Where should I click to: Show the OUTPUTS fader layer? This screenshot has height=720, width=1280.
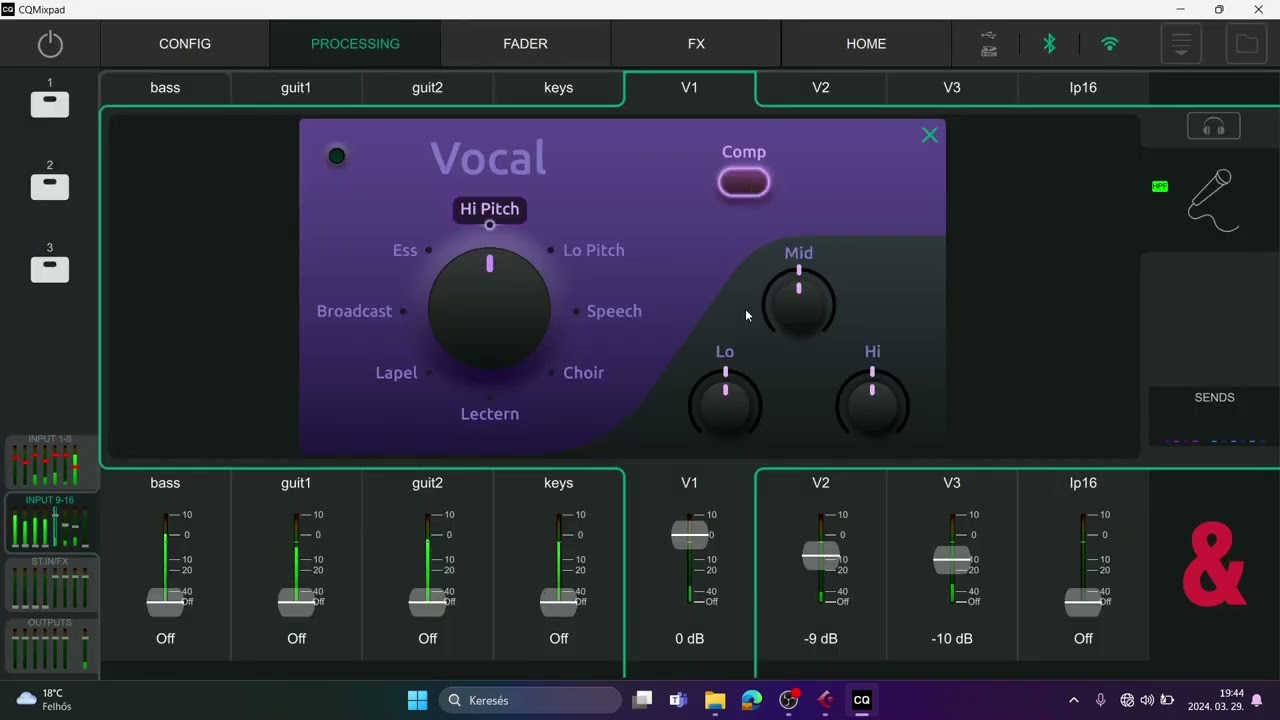pyautogui.click(x=51, y=645)
